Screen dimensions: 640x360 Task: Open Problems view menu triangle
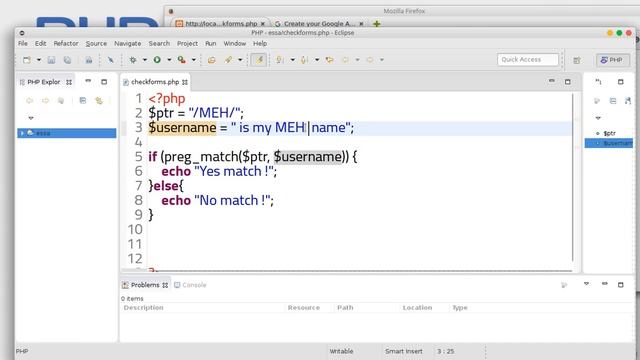(586, 284)
